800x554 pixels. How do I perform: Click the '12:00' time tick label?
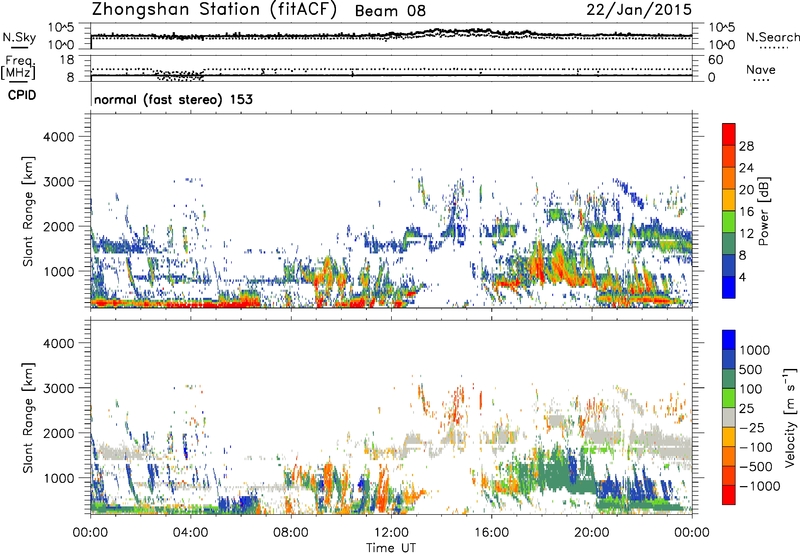[391, 533]
